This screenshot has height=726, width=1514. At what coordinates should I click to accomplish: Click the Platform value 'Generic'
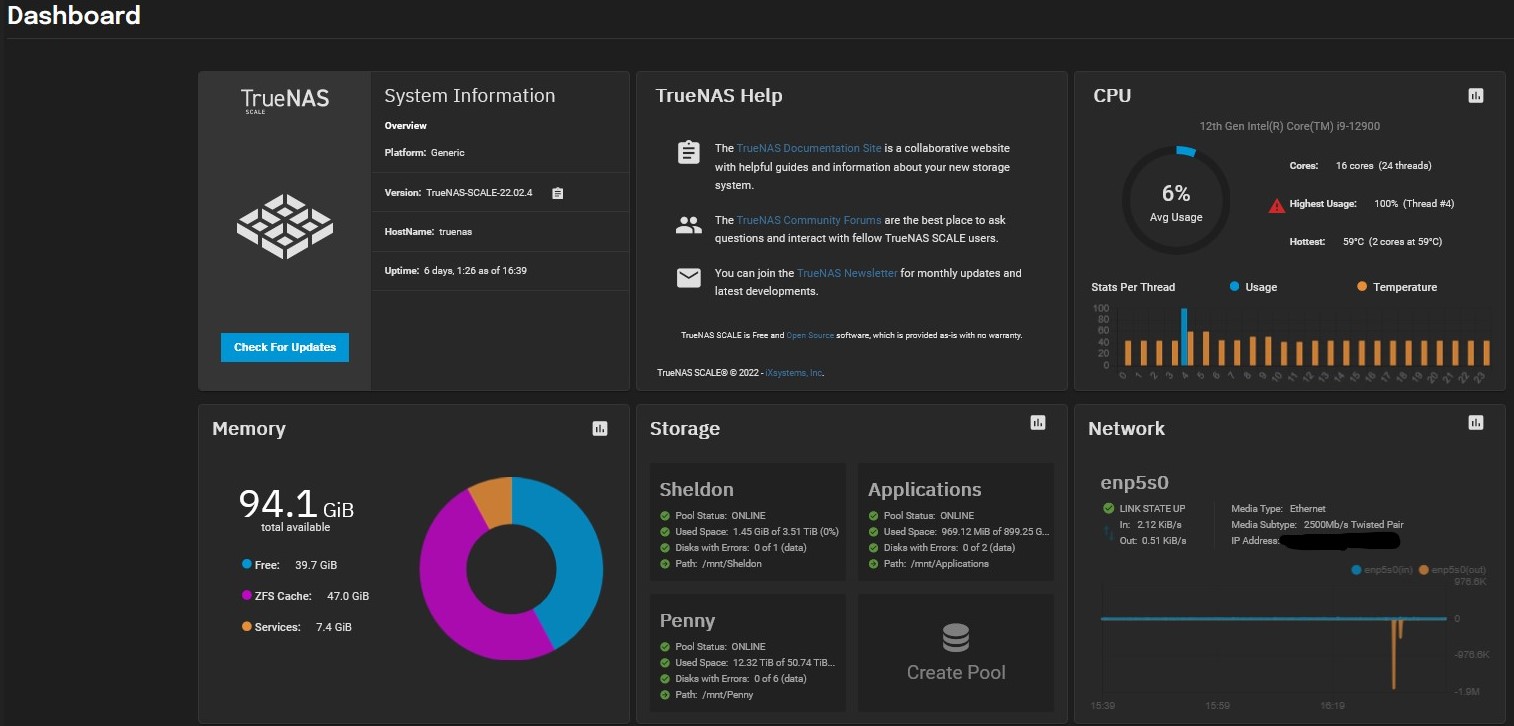pos(448,153)
